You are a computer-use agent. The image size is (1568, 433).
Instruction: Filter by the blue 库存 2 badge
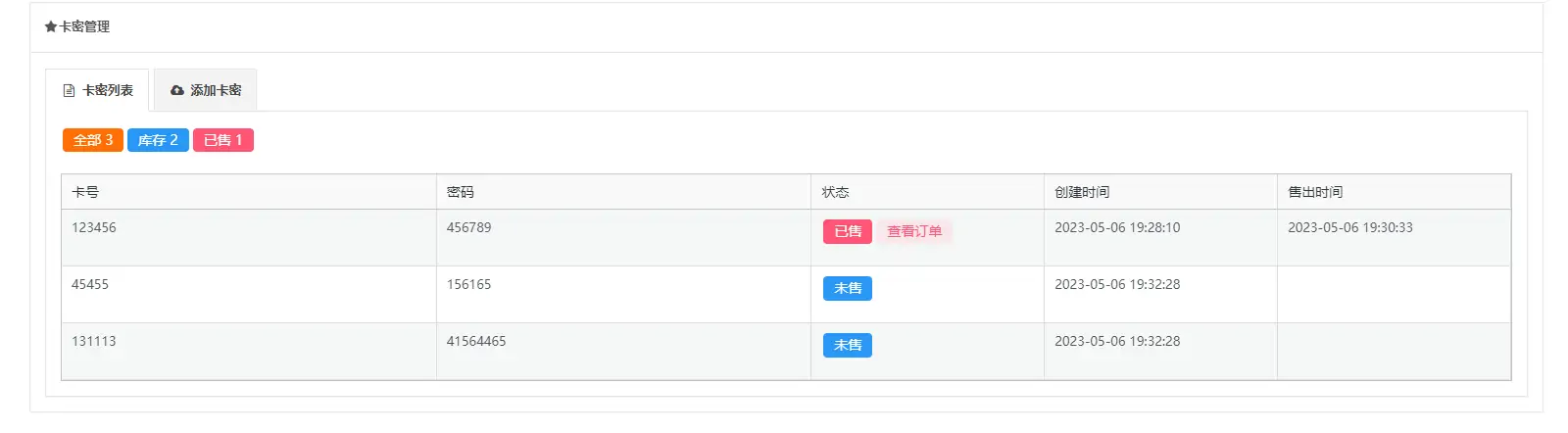pos(158,140)
